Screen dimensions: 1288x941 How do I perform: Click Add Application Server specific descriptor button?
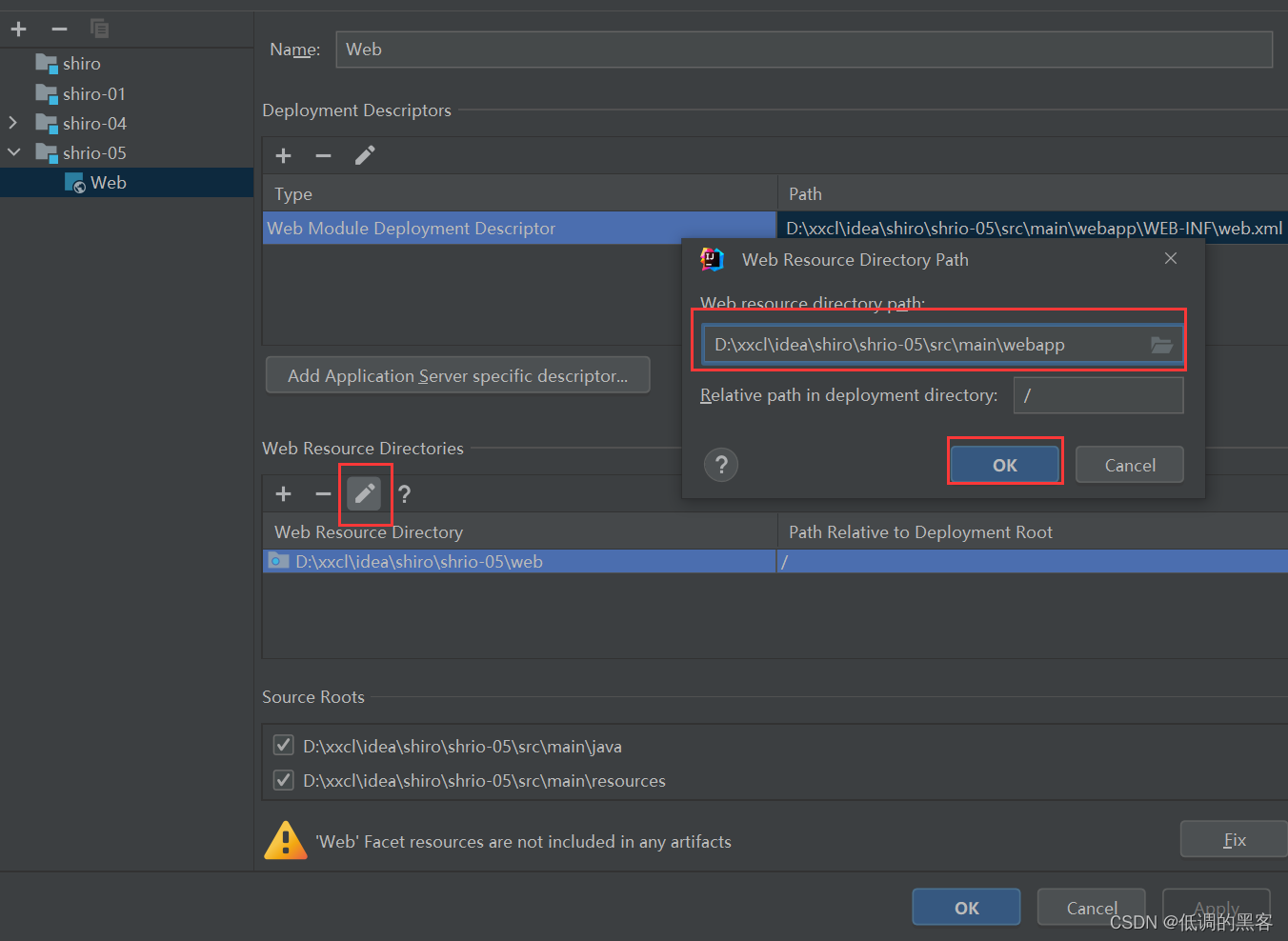click(458, 375)
